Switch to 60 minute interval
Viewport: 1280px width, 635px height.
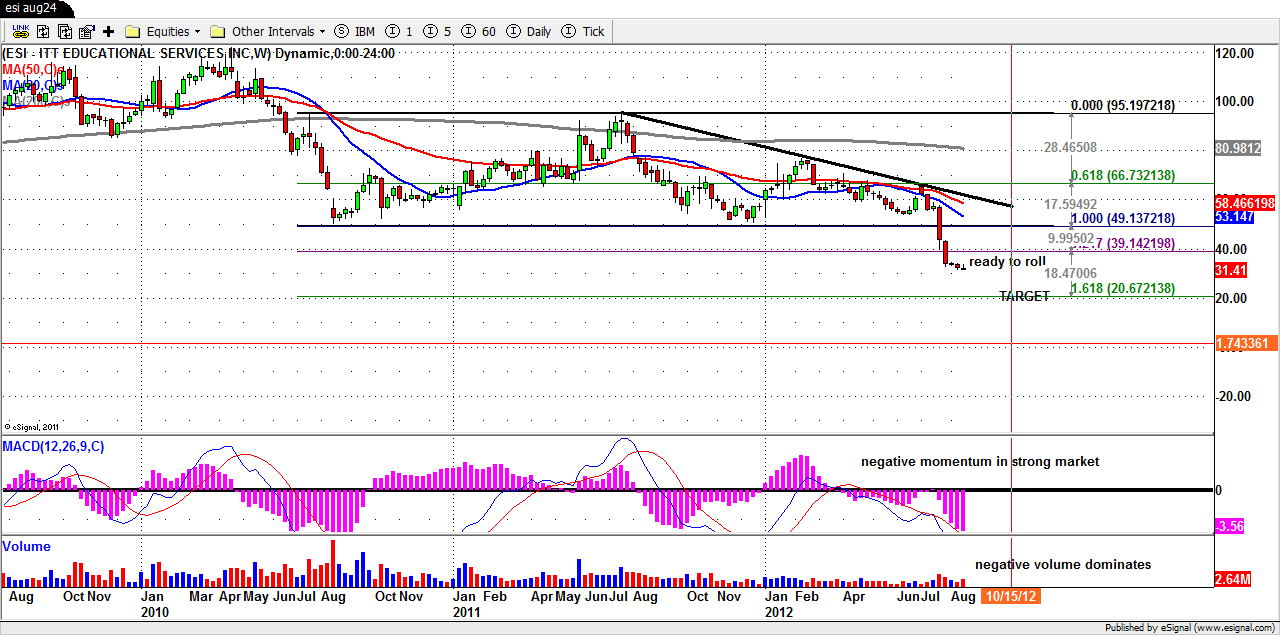coord(480,31)
